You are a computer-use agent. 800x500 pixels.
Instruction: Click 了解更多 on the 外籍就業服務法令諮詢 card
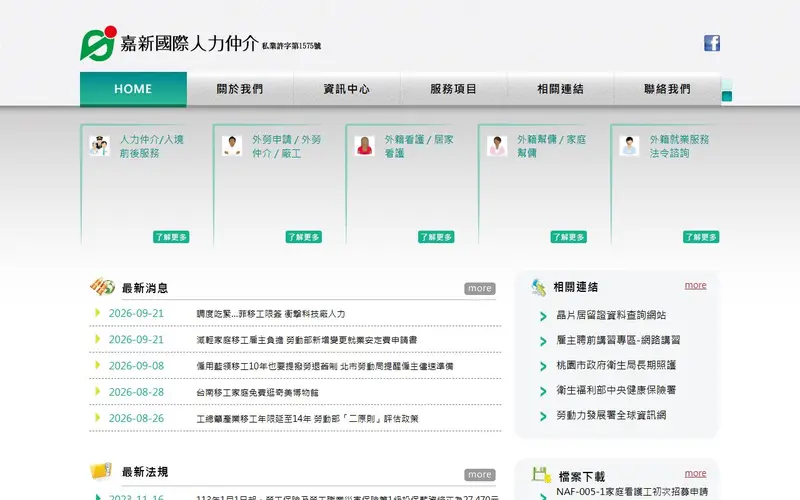(x=701, y=237)
